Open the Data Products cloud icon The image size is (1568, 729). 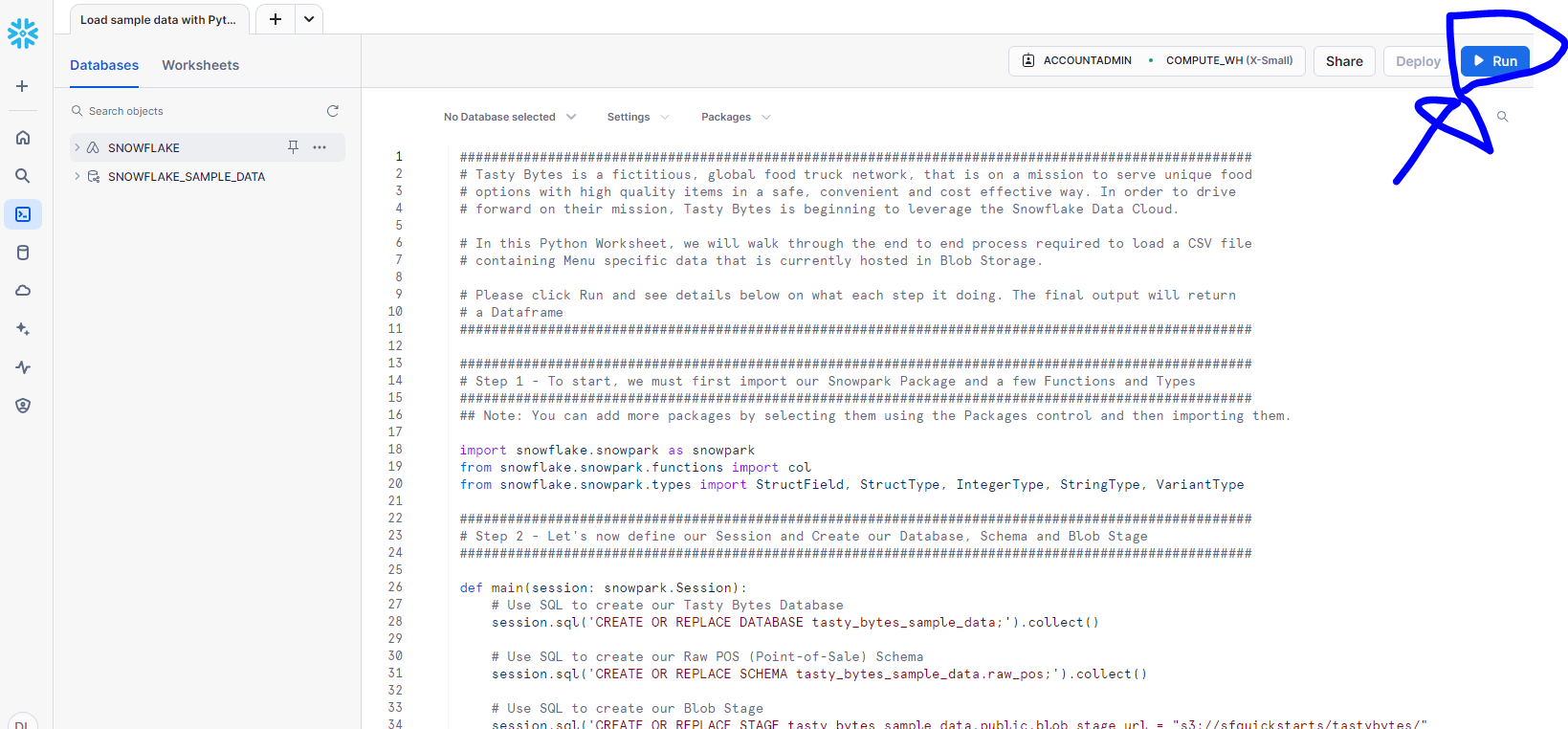click(23, 291)
